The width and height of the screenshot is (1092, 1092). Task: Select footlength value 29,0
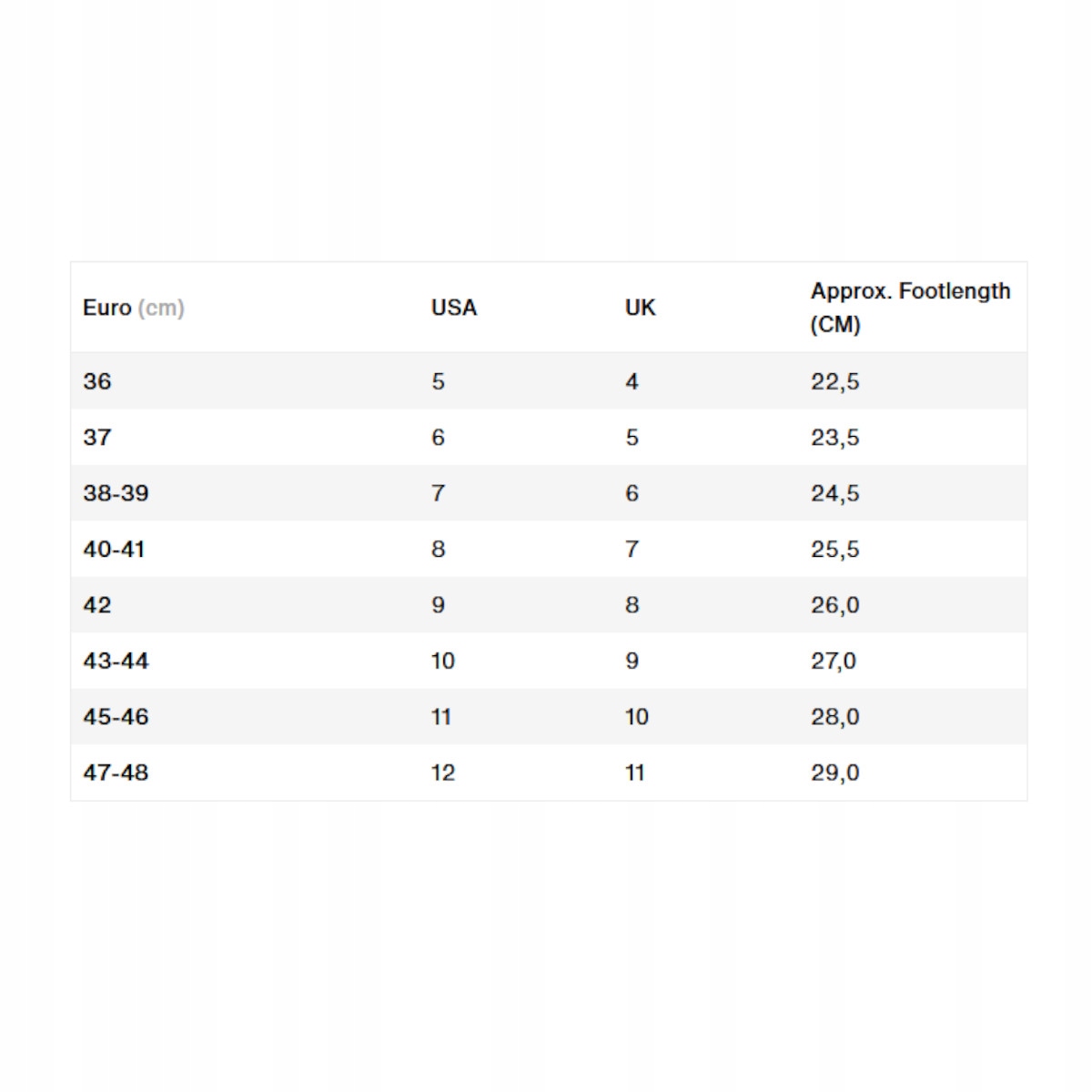[x=834, y=773]
